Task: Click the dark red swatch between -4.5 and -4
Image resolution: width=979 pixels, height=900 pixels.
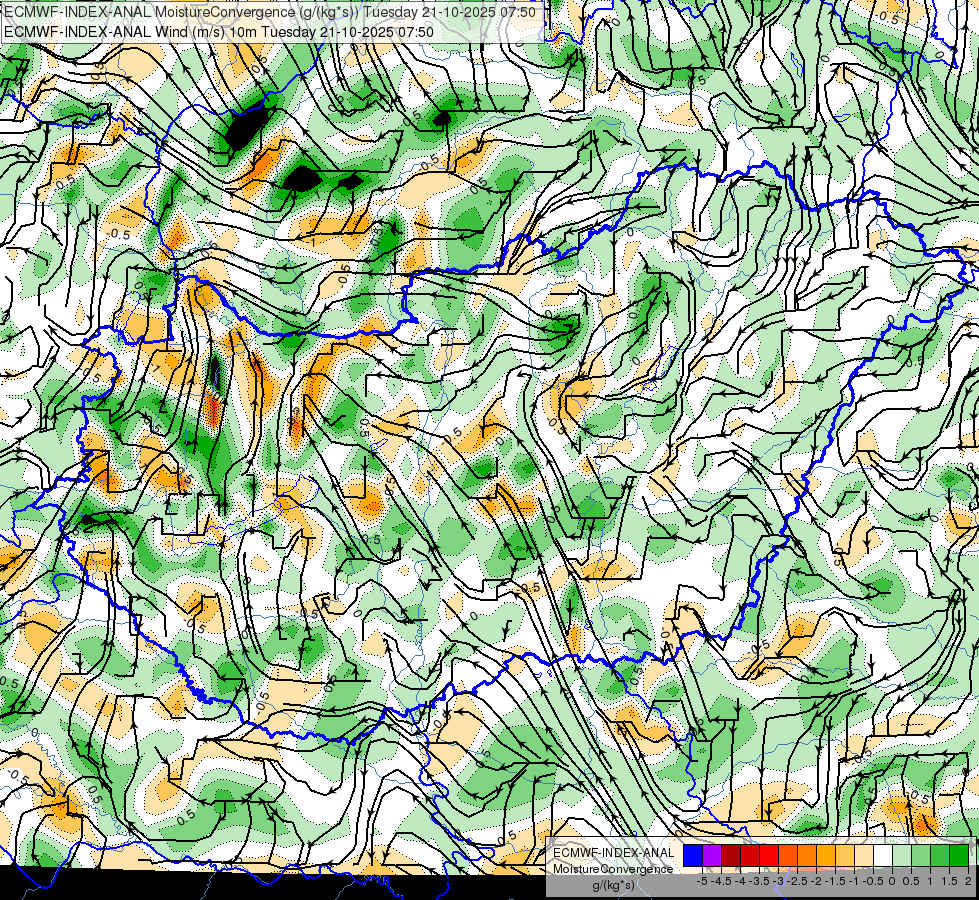Action: click(731, 855)
